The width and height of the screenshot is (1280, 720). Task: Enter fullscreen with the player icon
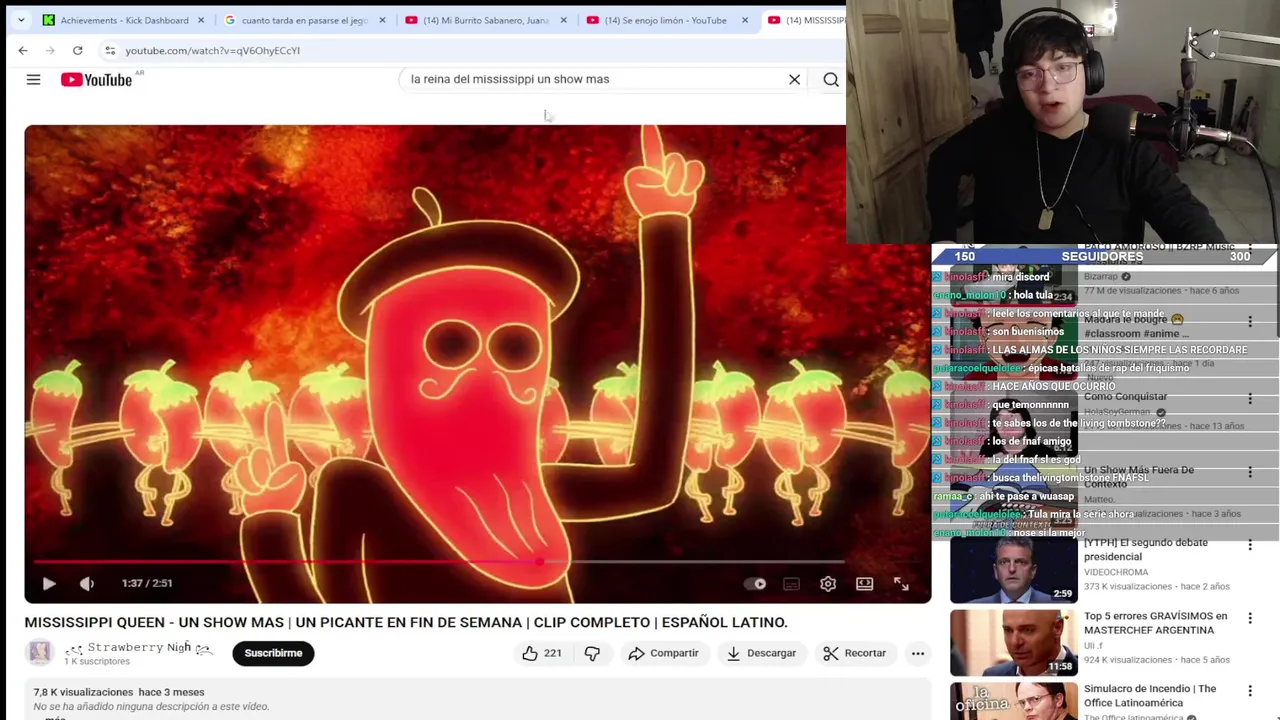pyautogui.click(x=901, y=583)
